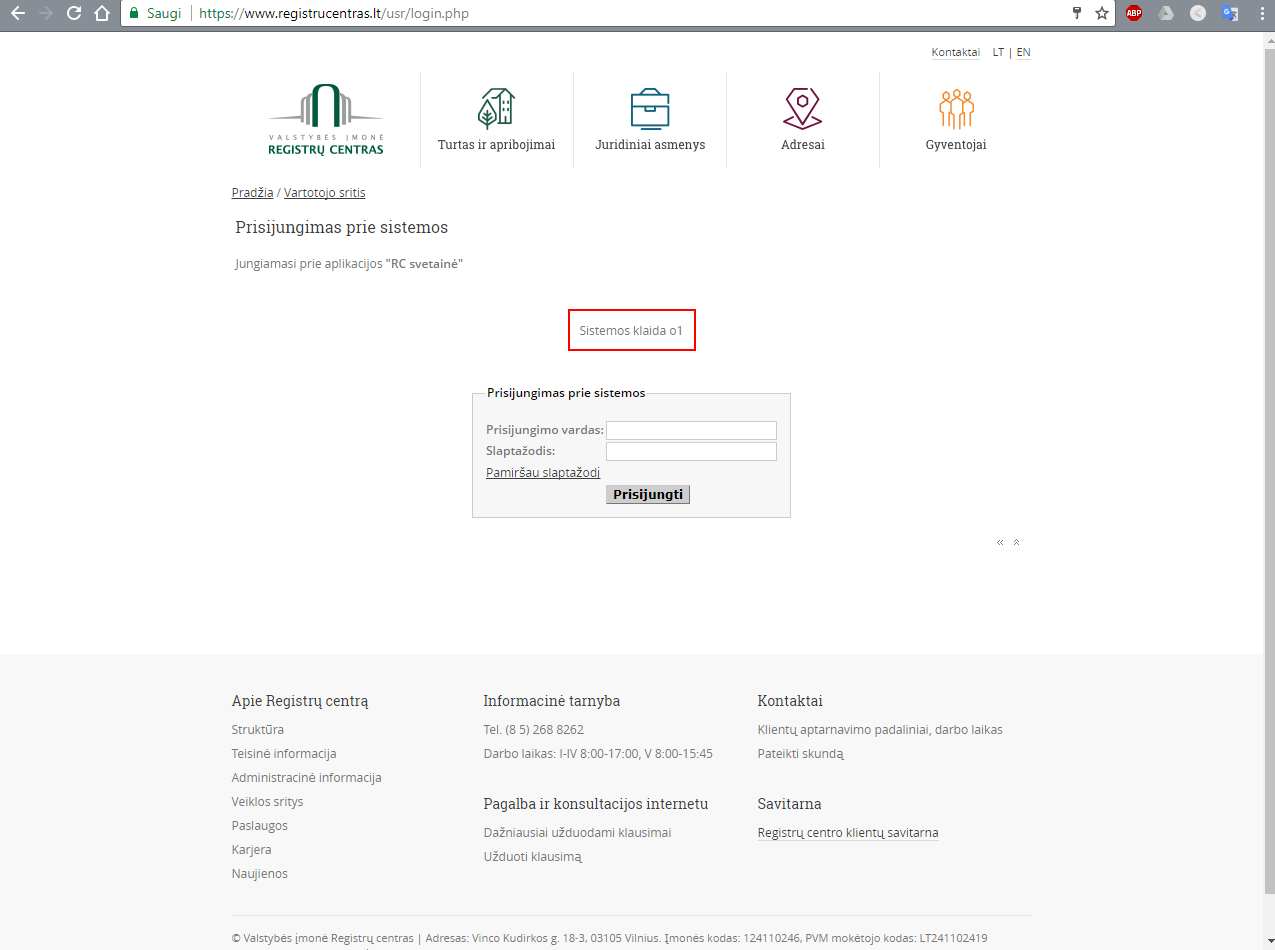
Task: Switch the site language to LT
Action: point(999,52)
